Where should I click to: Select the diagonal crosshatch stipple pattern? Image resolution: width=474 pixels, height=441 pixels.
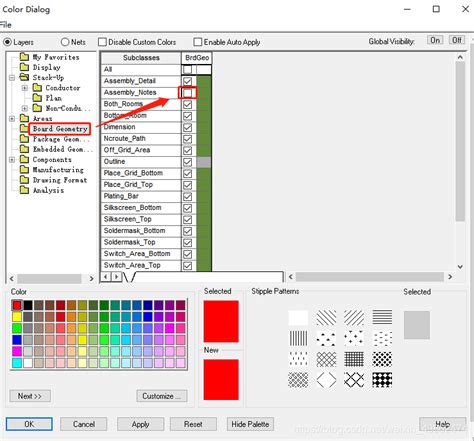click(326, 359)
